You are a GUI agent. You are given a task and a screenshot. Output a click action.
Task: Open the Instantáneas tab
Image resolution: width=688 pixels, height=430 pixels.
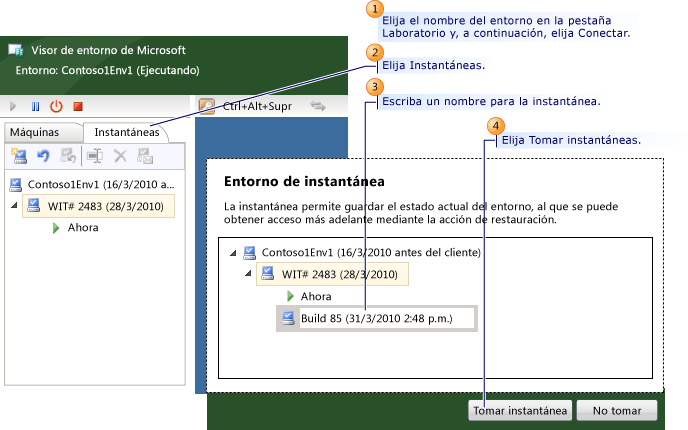(127, 132)
